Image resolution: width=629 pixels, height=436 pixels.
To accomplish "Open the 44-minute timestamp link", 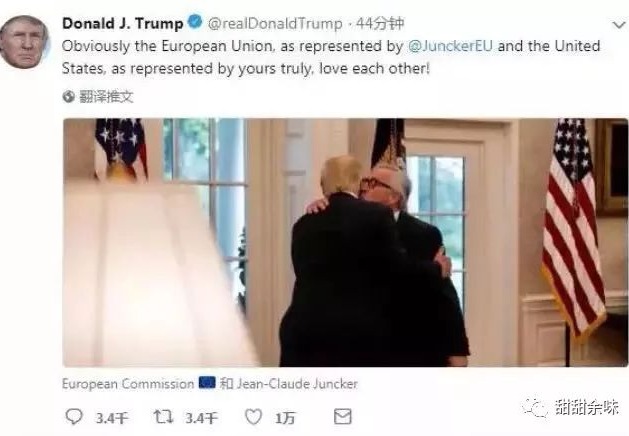I will pos(380,24).
